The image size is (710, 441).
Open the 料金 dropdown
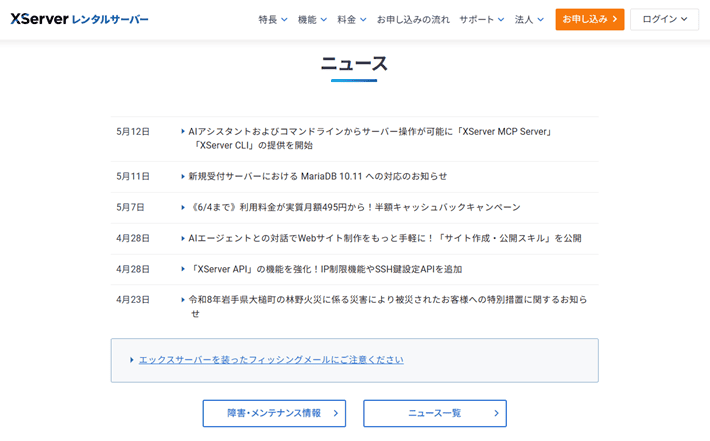(x=351, y=19)
